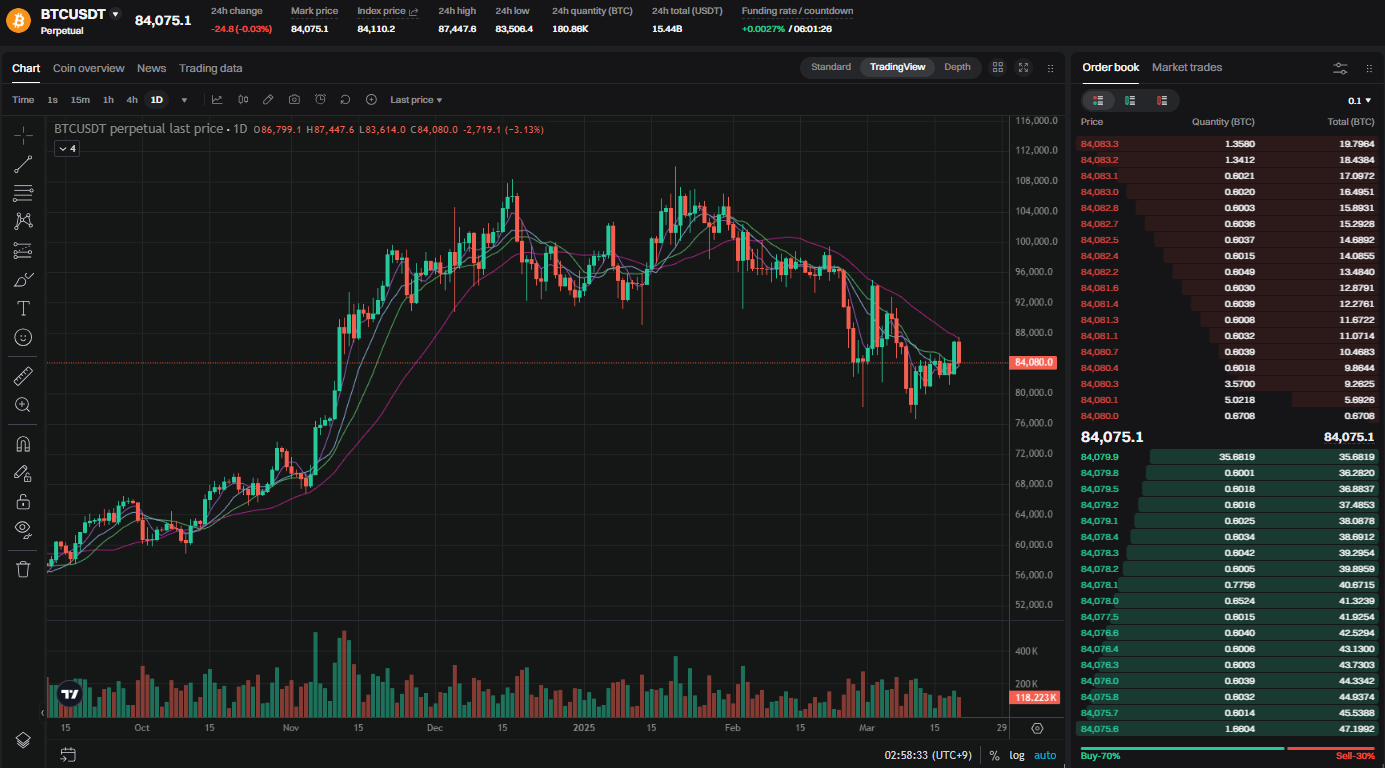Show only buy orders in order book
1385x768 pixels.
[1130, 100]
